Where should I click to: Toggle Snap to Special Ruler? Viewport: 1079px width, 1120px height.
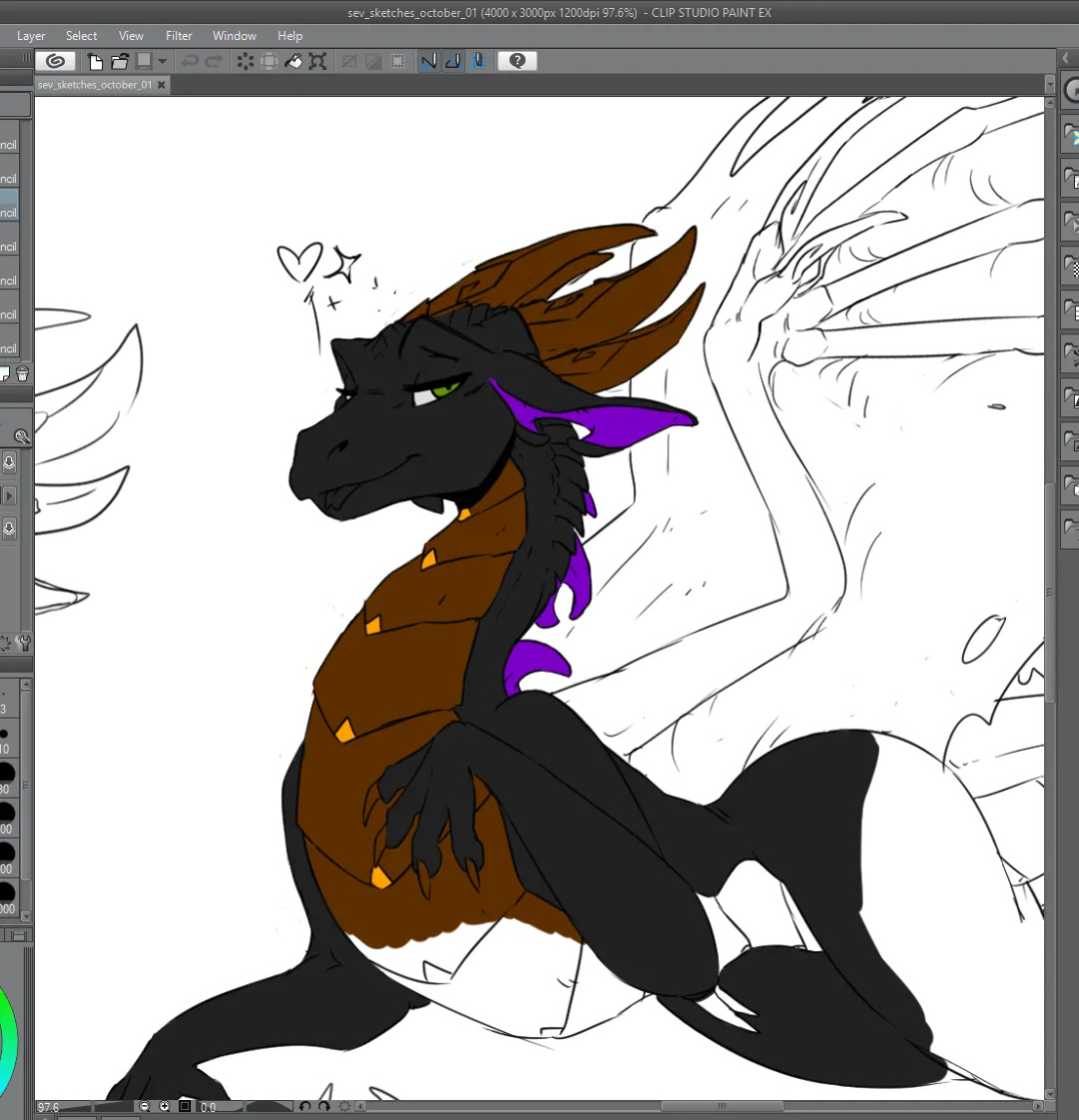(x=453, y=62)
